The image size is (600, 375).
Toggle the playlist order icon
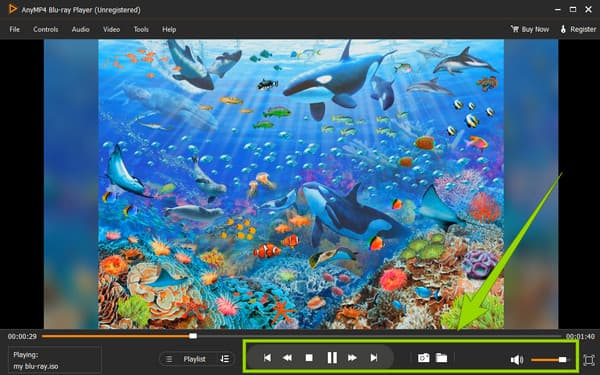point(225,359)
